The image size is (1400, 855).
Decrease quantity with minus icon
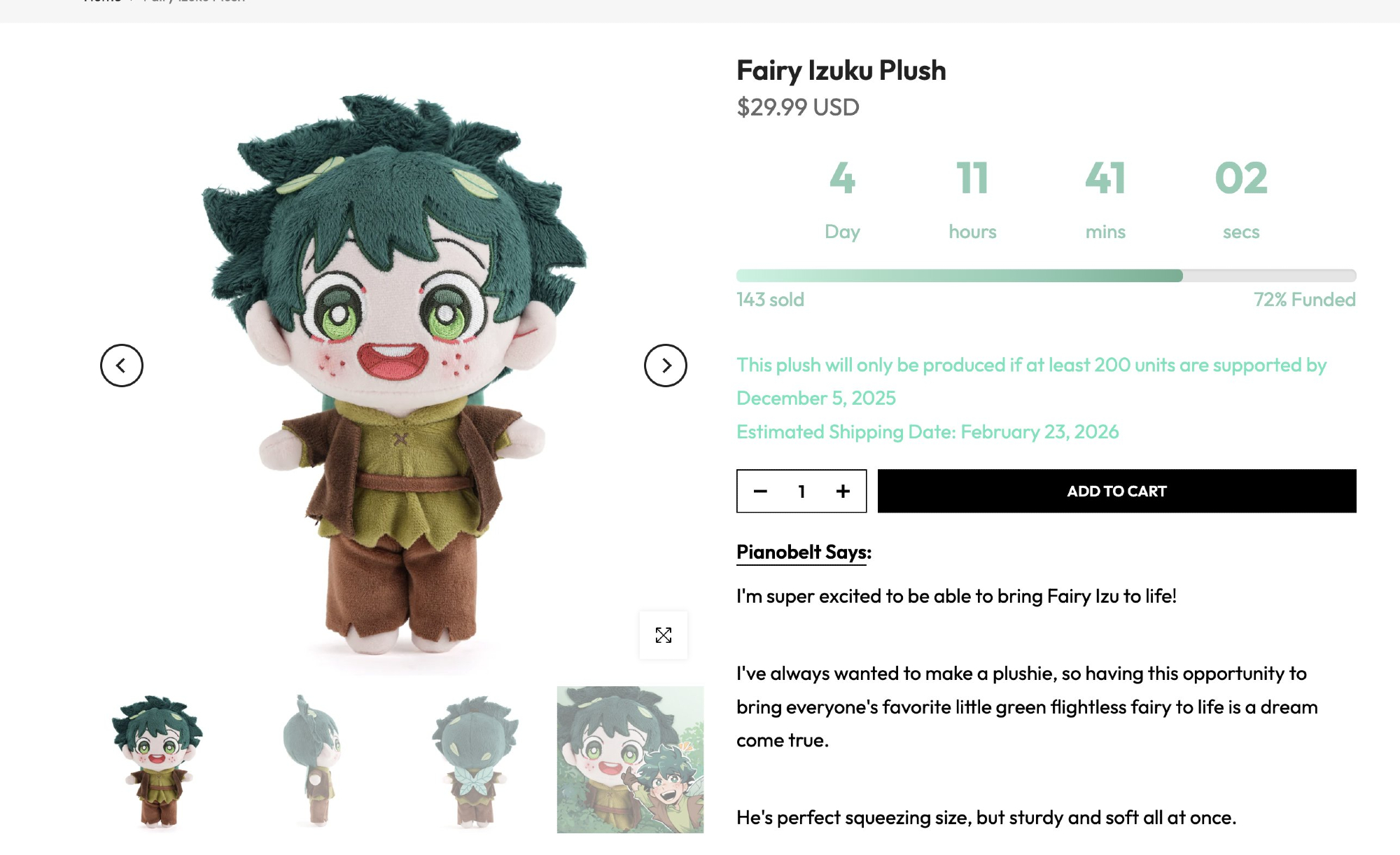(x=760, y=492)
